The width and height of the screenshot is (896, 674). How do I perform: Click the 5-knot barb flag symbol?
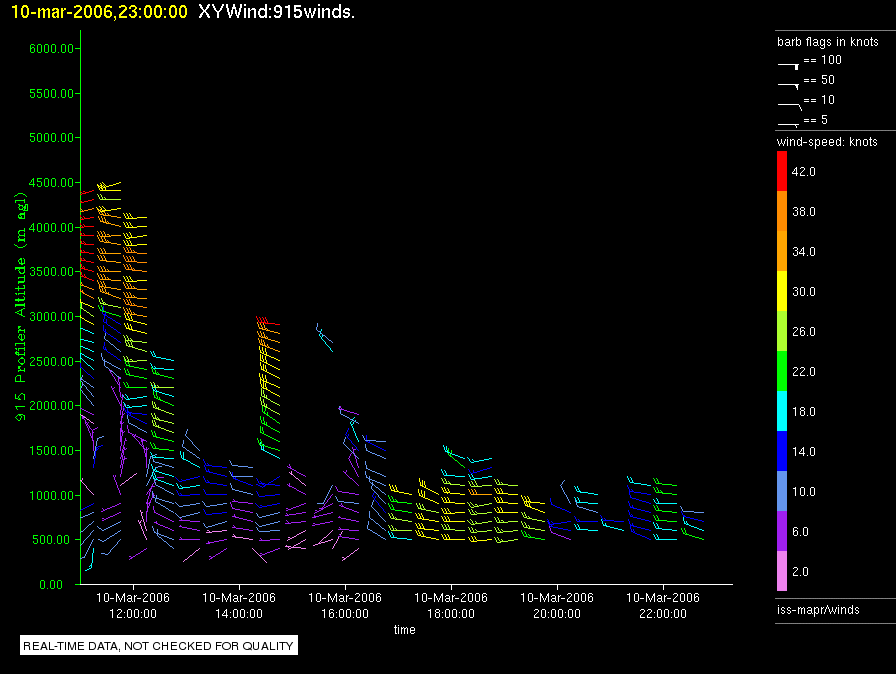coord(789,123)
